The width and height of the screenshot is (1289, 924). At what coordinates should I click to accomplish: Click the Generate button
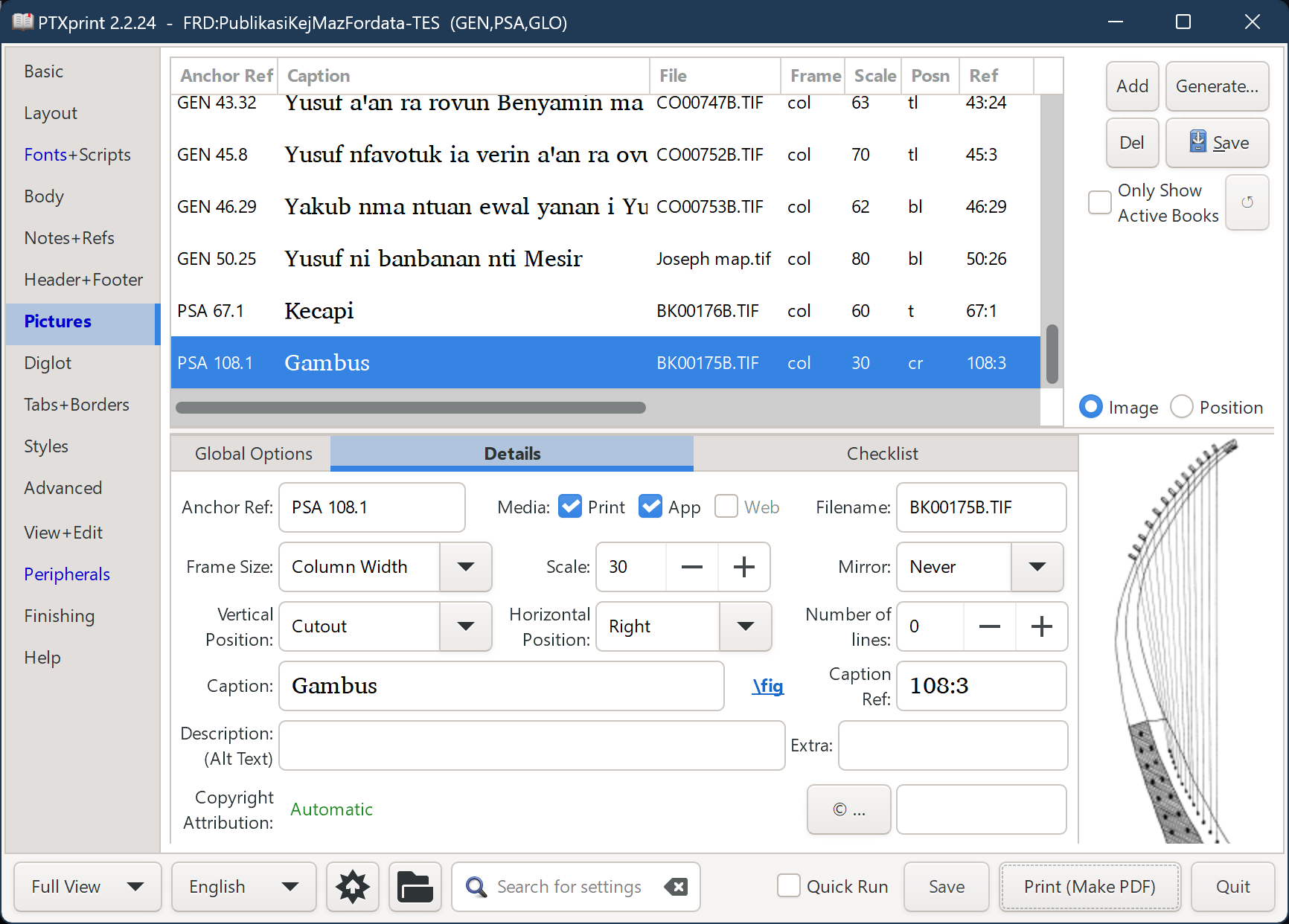click(x=1217, y=86)
